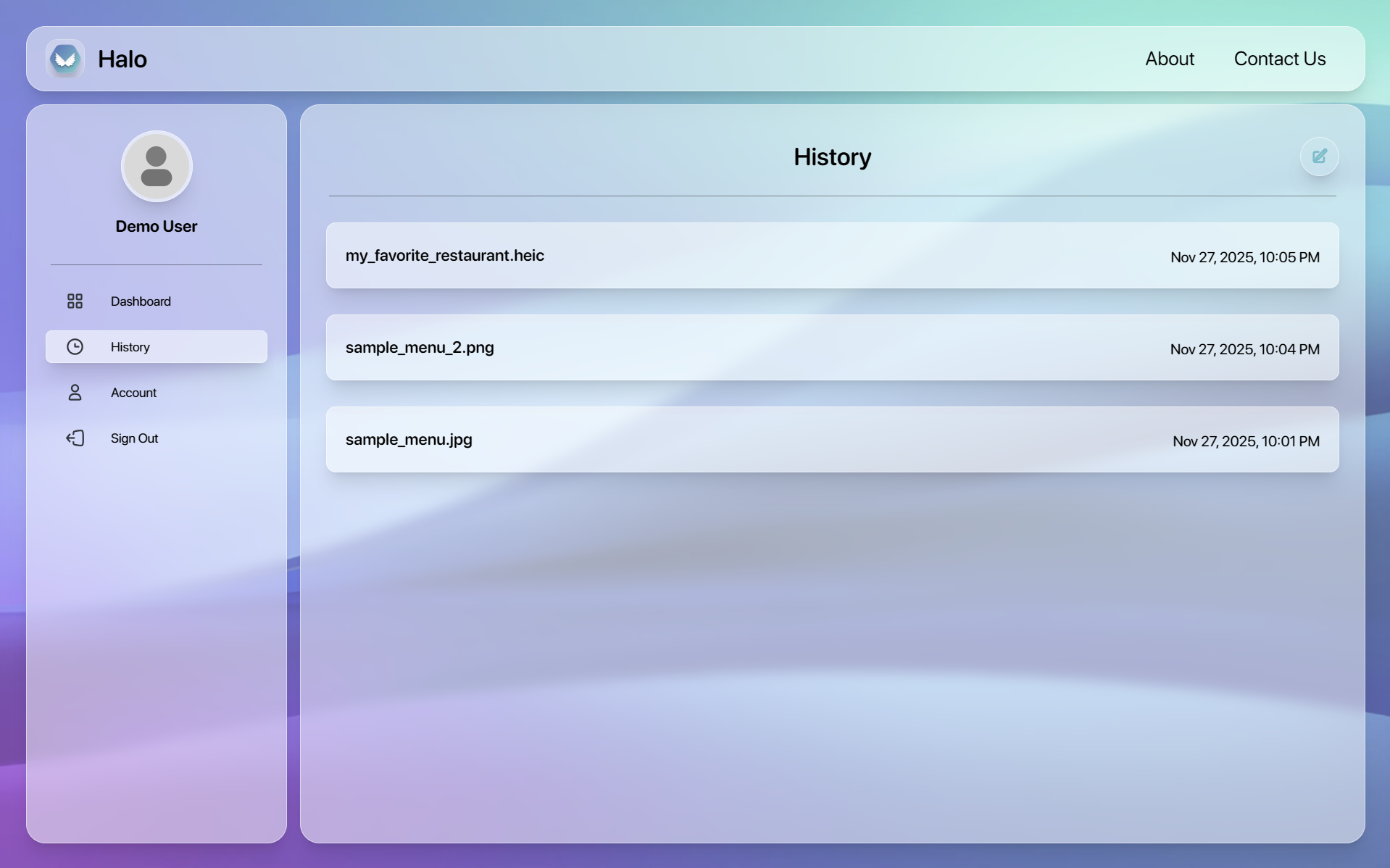Click the Demo User name label
The height and width of the screenshot is (868, 1390).
157,227
